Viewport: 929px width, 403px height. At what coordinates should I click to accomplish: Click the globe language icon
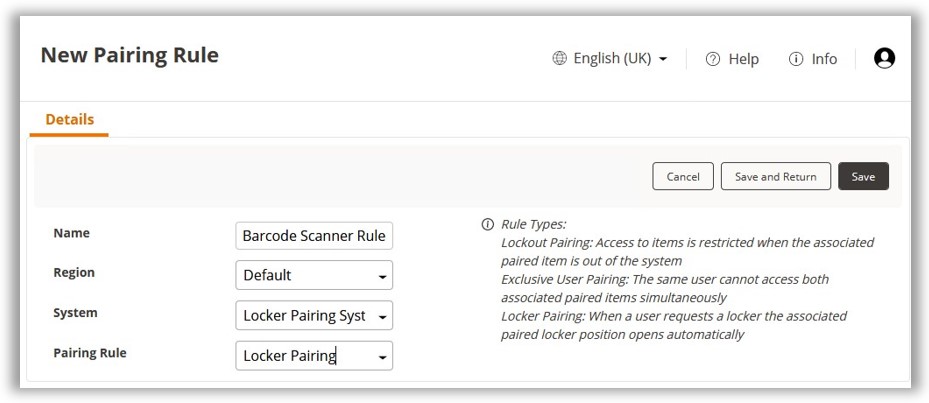tap(560, 59)
